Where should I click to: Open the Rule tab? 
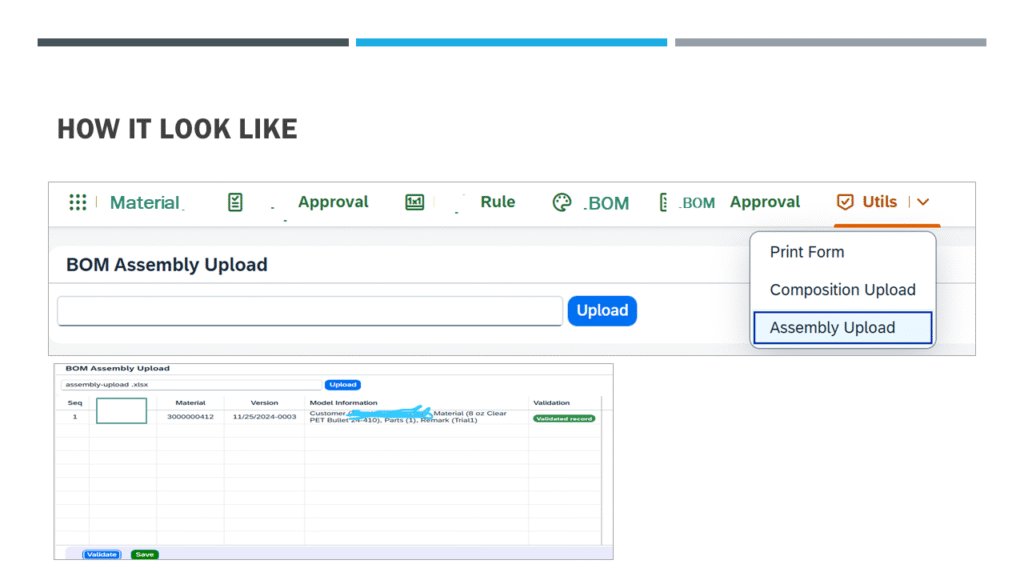(x=497, y=202)
